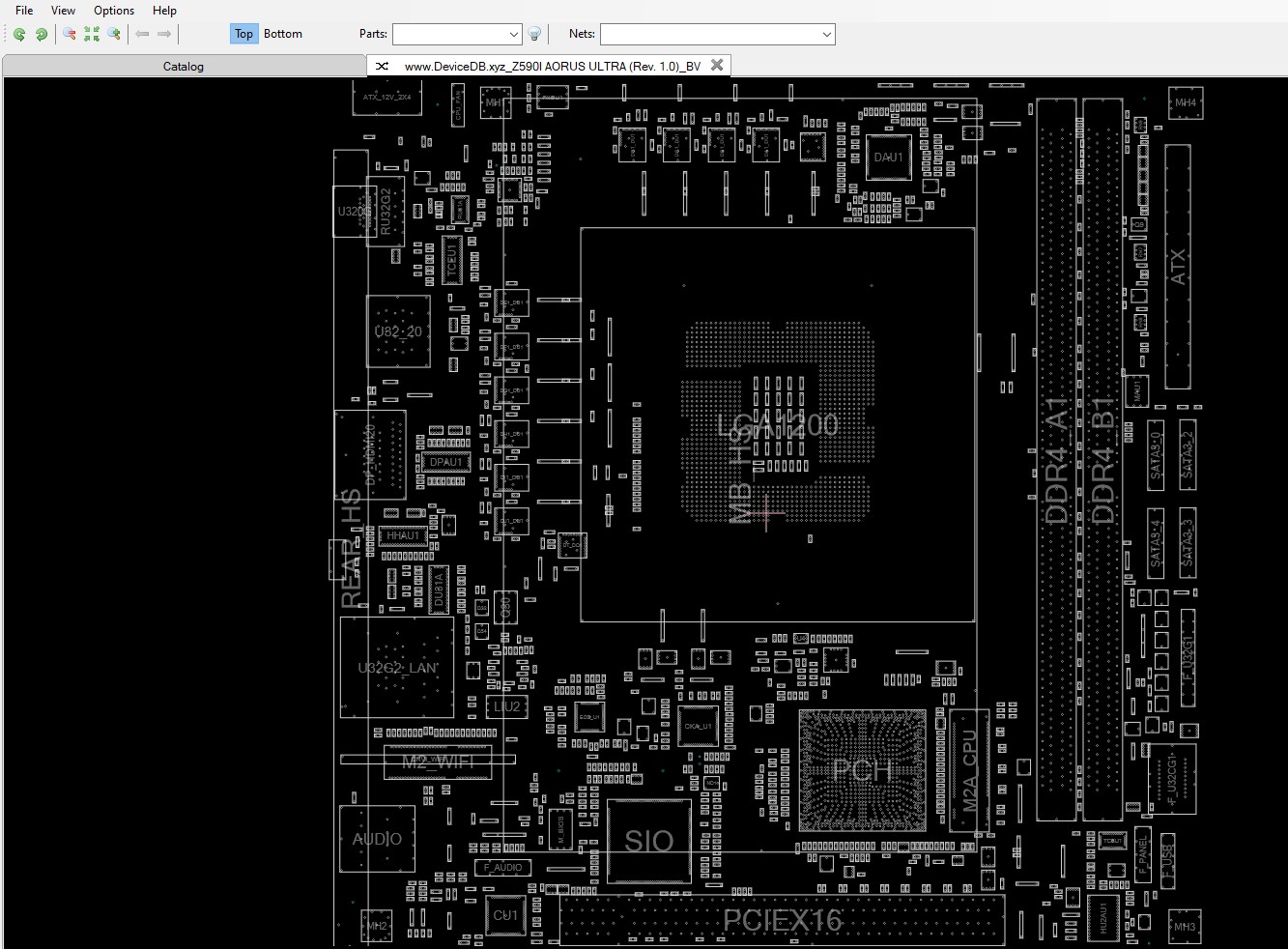Image resolution: width=1288 pixels, height=949 pixels.
Task: Select the HHAU1 component
Action: point(404,535)
